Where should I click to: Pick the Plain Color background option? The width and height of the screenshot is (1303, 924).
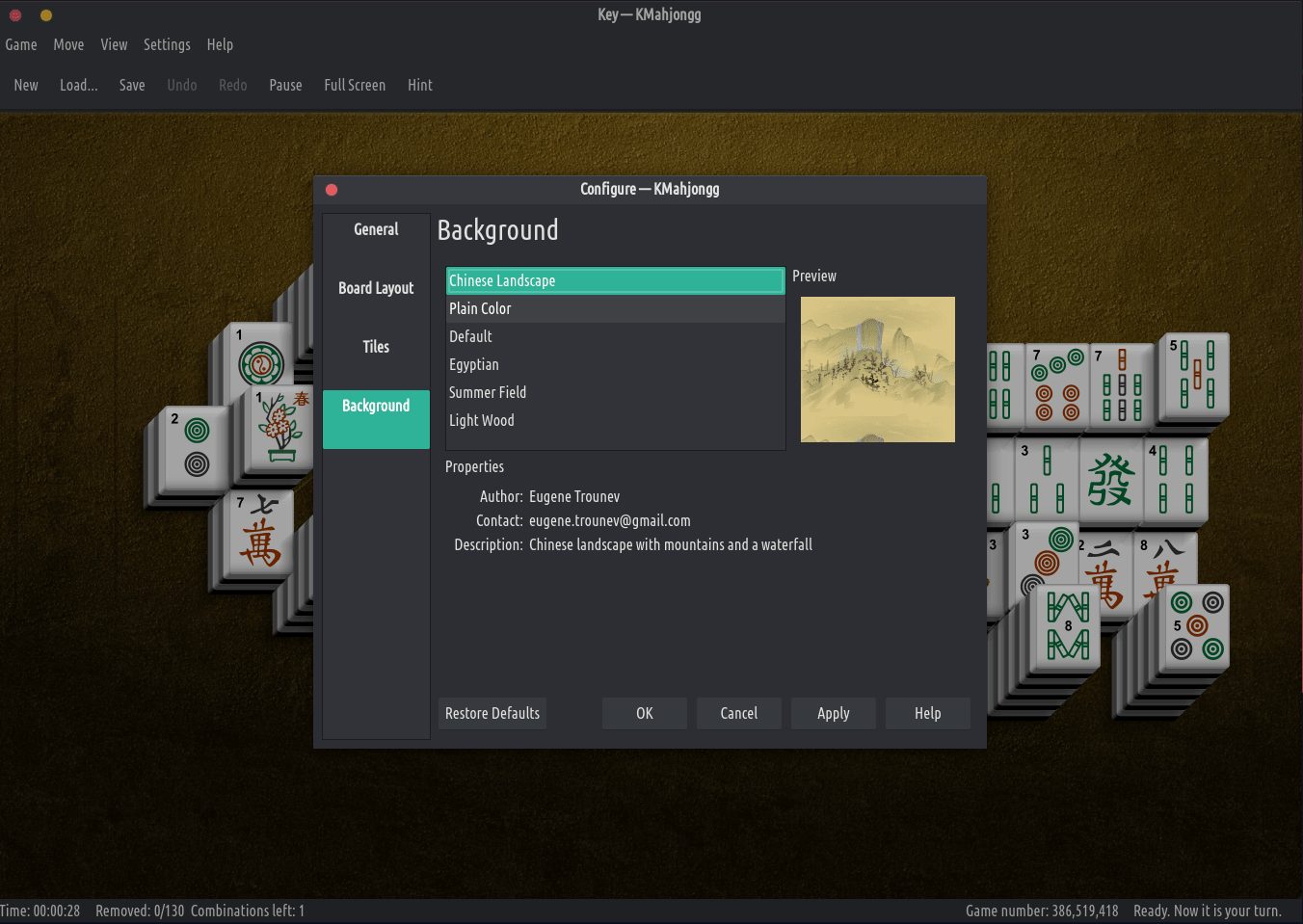coord(480,308)
